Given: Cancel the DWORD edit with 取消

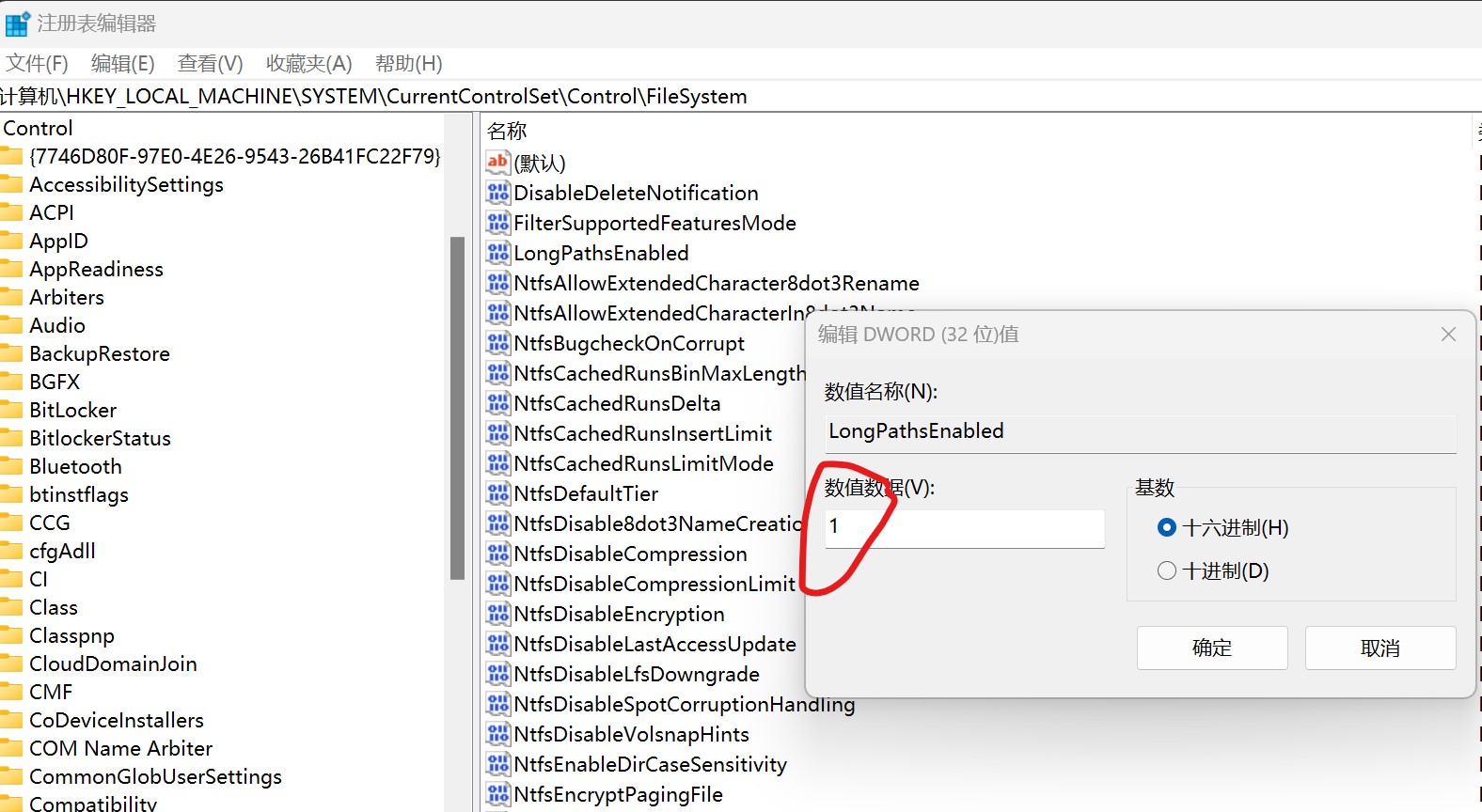Looking at the screenshot, I should tap(1380, 648).
